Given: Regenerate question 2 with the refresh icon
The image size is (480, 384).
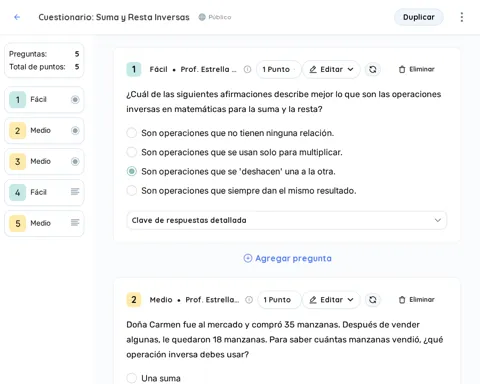Looking at the screenshot, I should (x=373, y=300).
